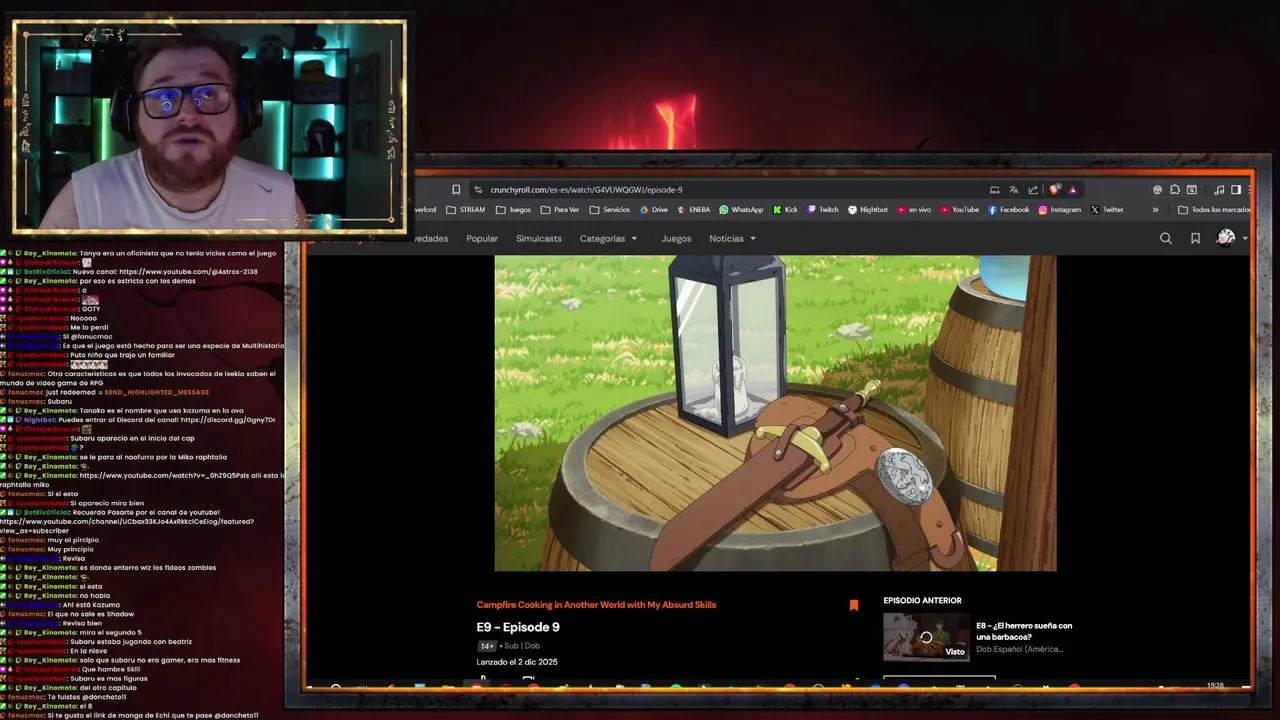Open the Para Ver bookmarks folder
The image size is (1280, 720).
[560, 210]
